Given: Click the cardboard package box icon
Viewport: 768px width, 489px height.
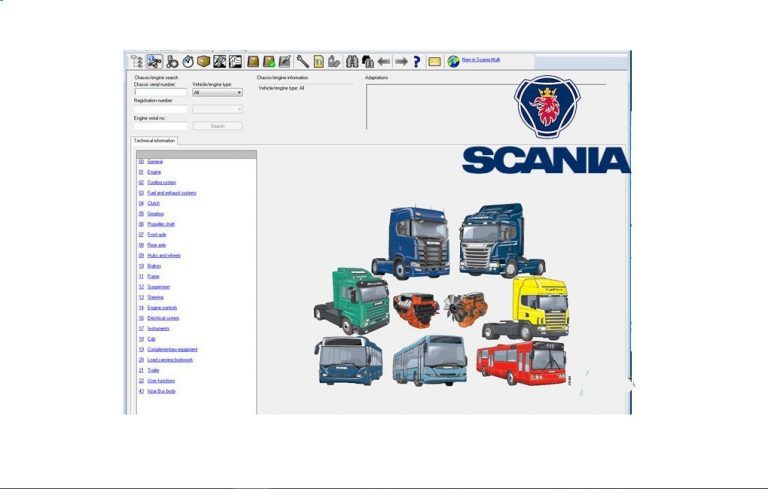Looking at the screenshot, I should pyautogui.click(x=203, y=62).
